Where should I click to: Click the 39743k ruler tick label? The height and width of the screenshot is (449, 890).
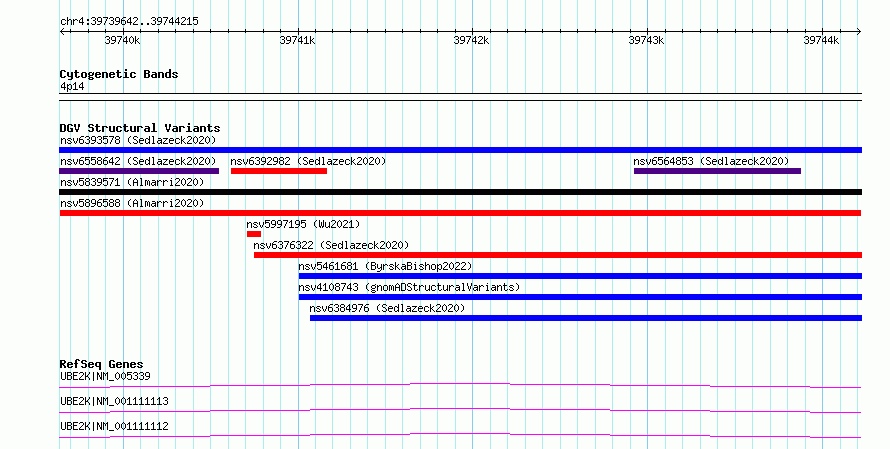646,40
